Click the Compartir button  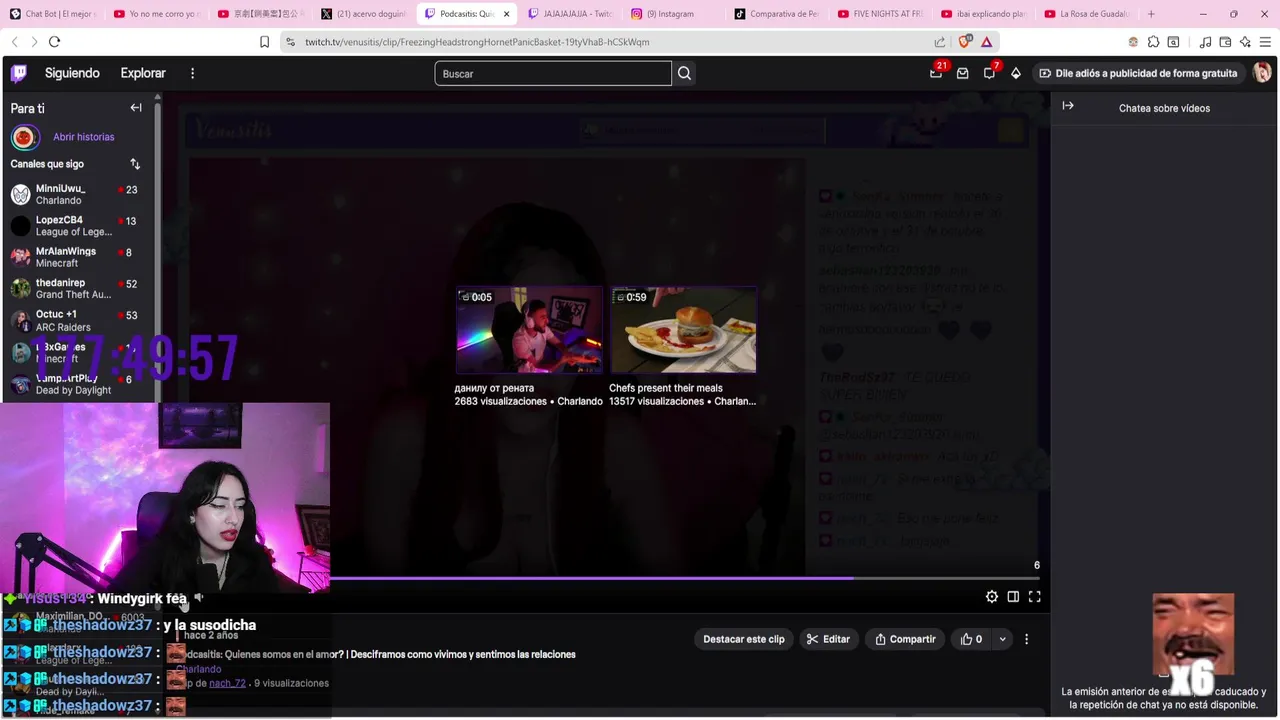pyautogui.click(x=905, y=639)
